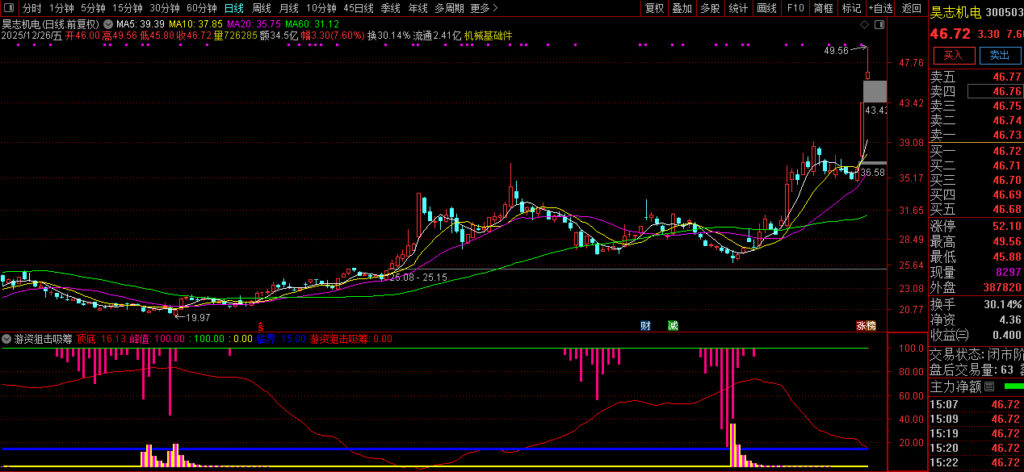
Task: Switch to the 周线 weekly chart tab
Action: coord(261,8)
